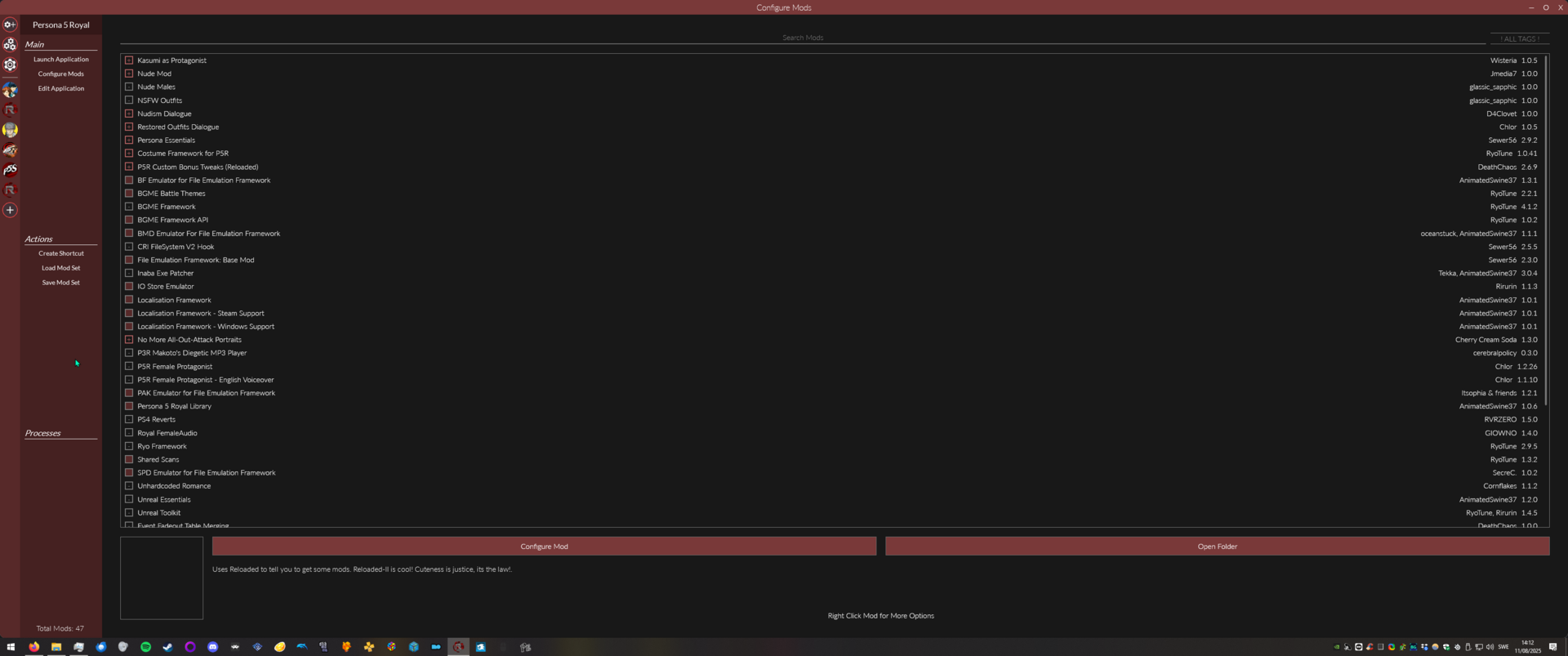The width and height of the screenshot is (1568, 656).
Task: Toggle the Persona Essentials mod checkbox
Action: 129,140
